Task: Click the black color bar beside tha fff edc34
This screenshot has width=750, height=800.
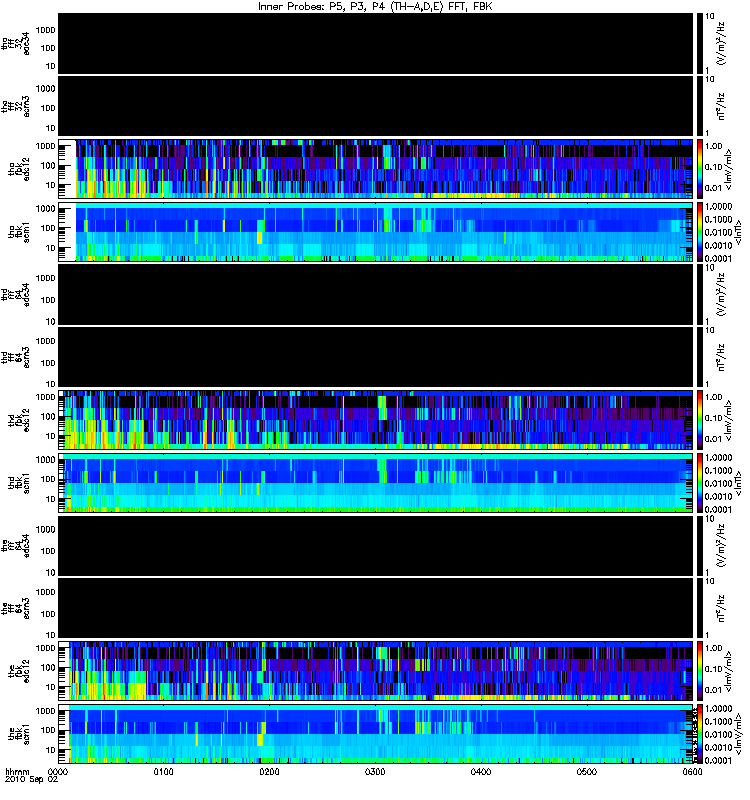Action: point(699,43)
